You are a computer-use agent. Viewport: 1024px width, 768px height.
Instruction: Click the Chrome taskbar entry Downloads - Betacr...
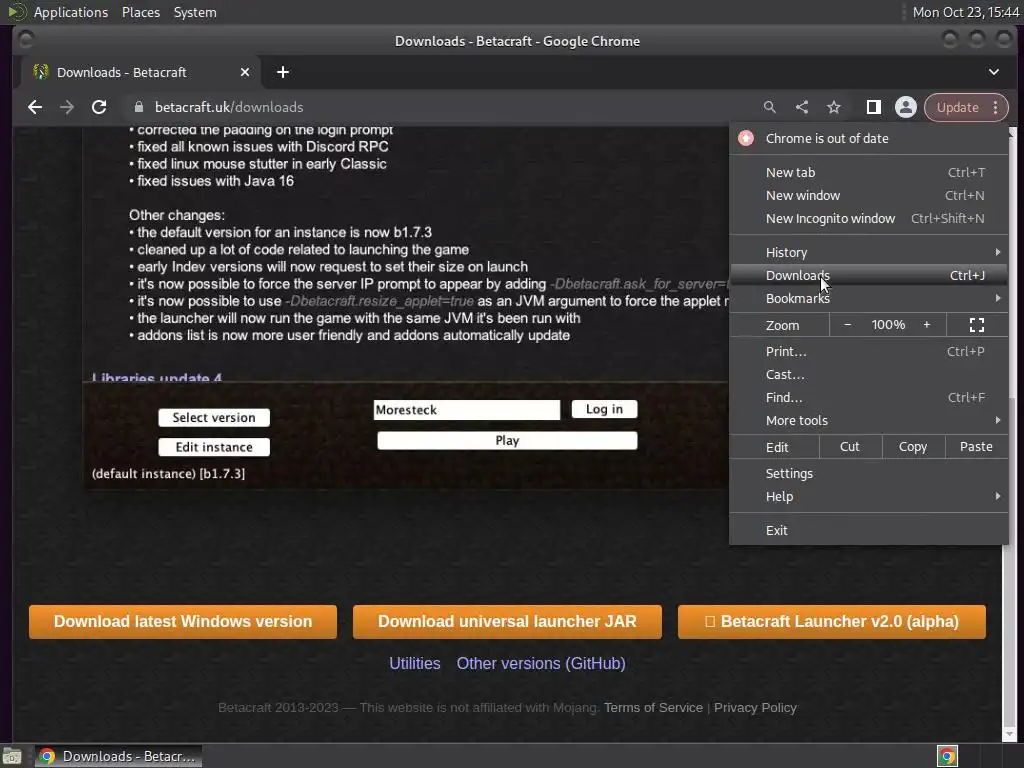coord(118,756)
